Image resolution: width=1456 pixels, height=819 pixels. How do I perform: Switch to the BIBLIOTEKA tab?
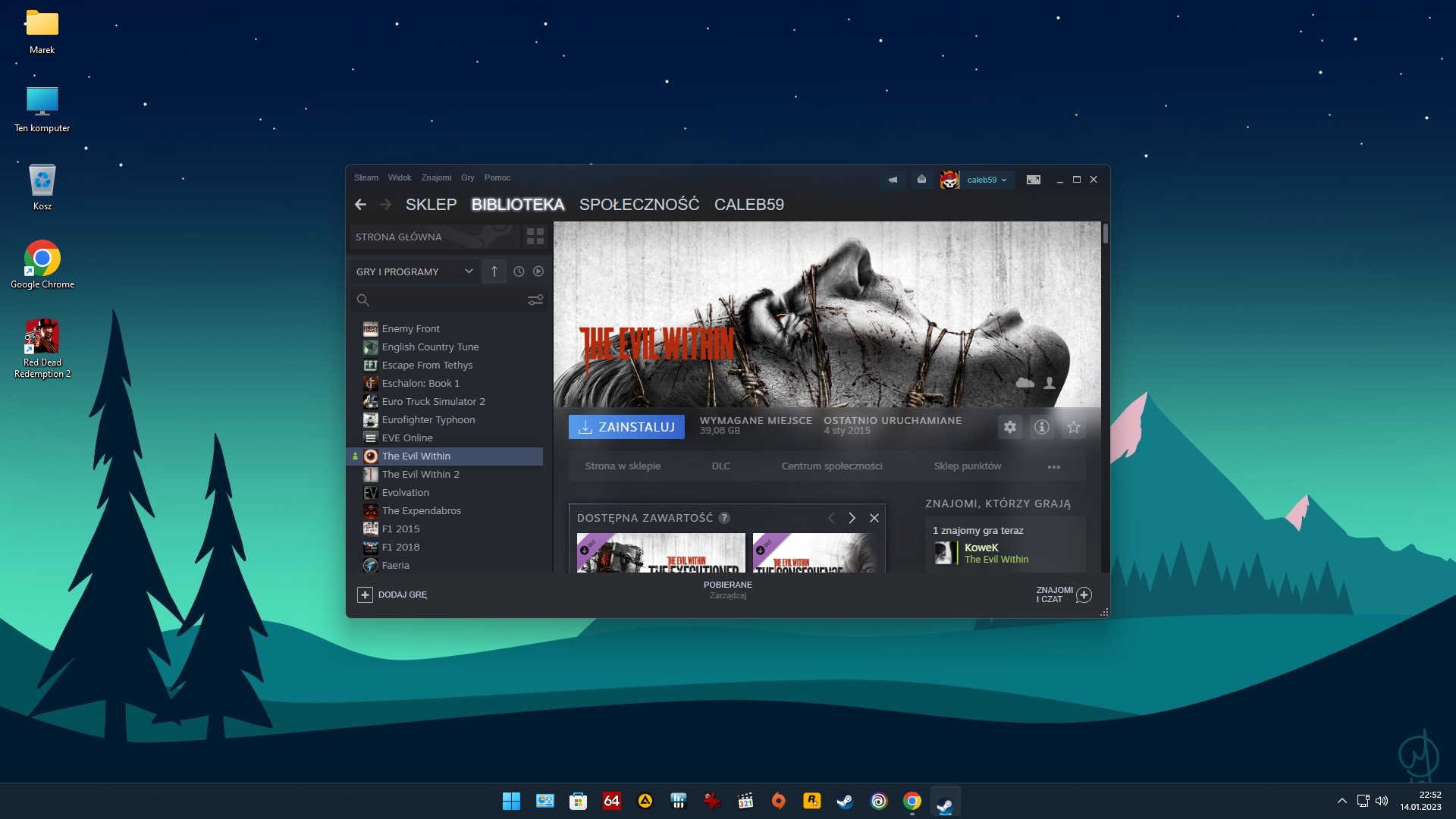tap(518, 205)
